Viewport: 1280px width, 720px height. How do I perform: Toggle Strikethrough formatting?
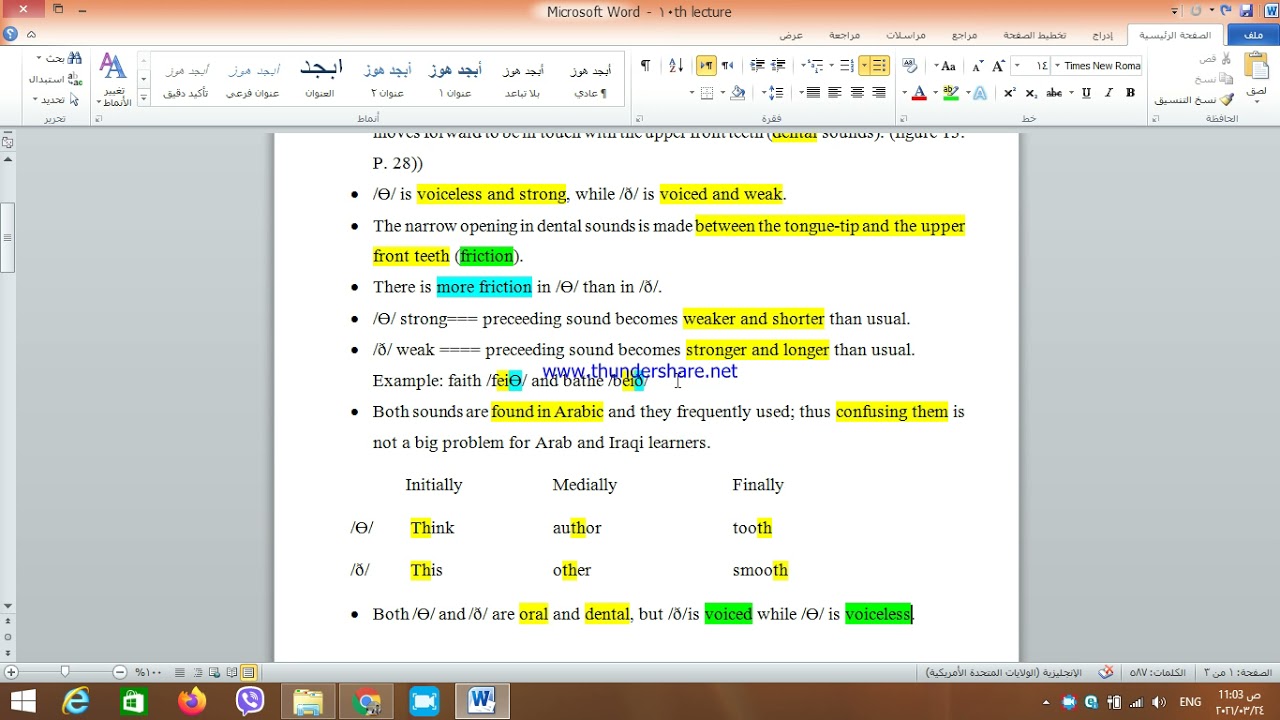(1054, 93)
